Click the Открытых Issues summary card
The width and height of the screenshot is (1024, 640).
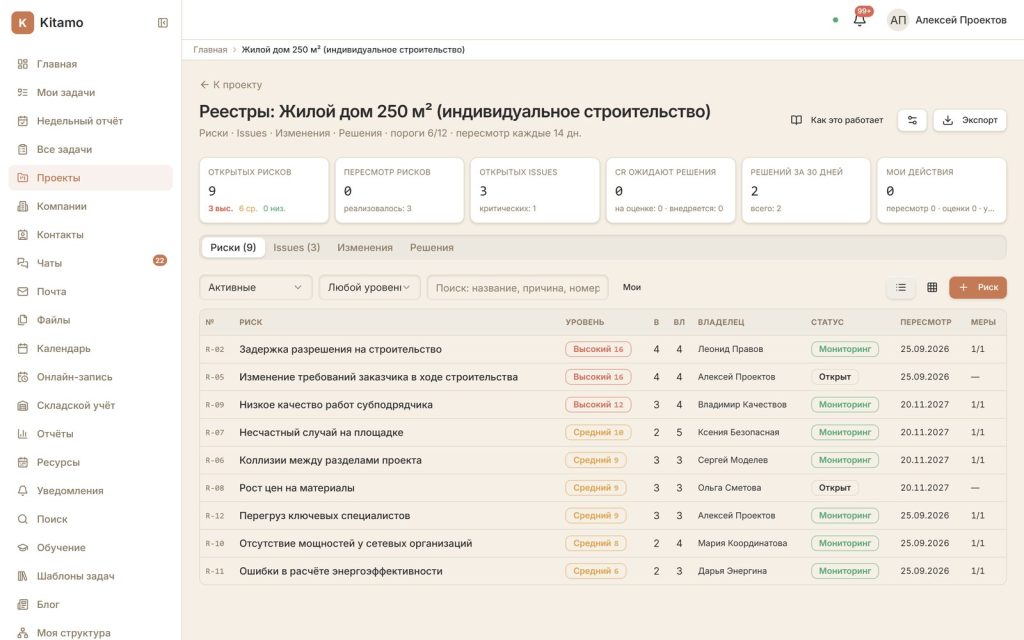click(x=535, y=190)
